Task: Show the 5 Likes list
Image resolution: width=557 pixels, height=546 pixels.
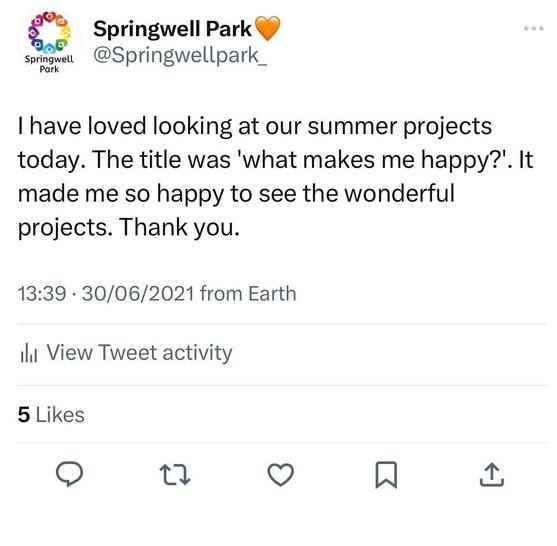Action: (x=51, y=415)
